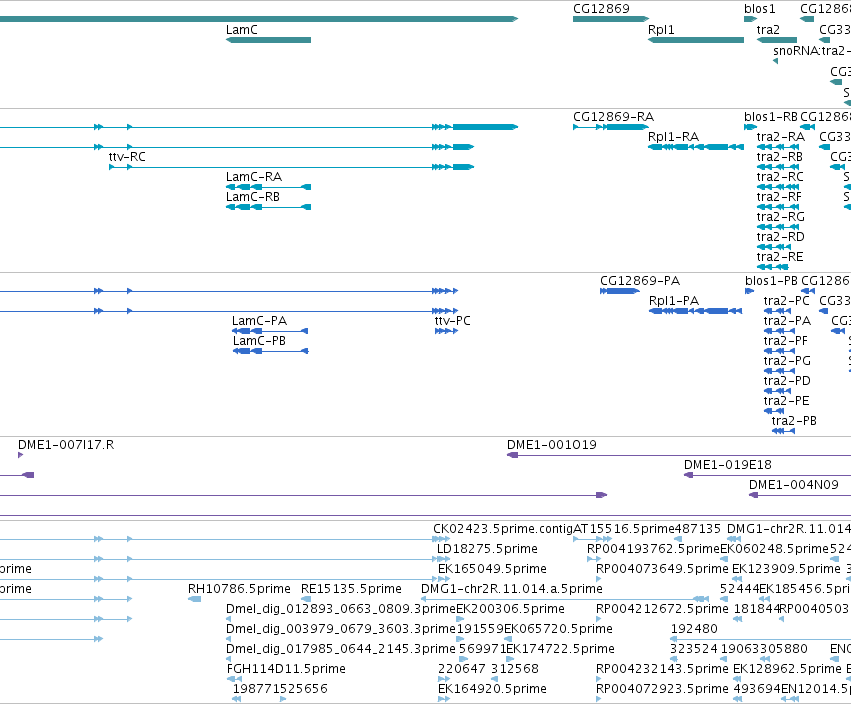Select the CG12869-PA protein label
The image size is (851, 704).
coord(640,281)
